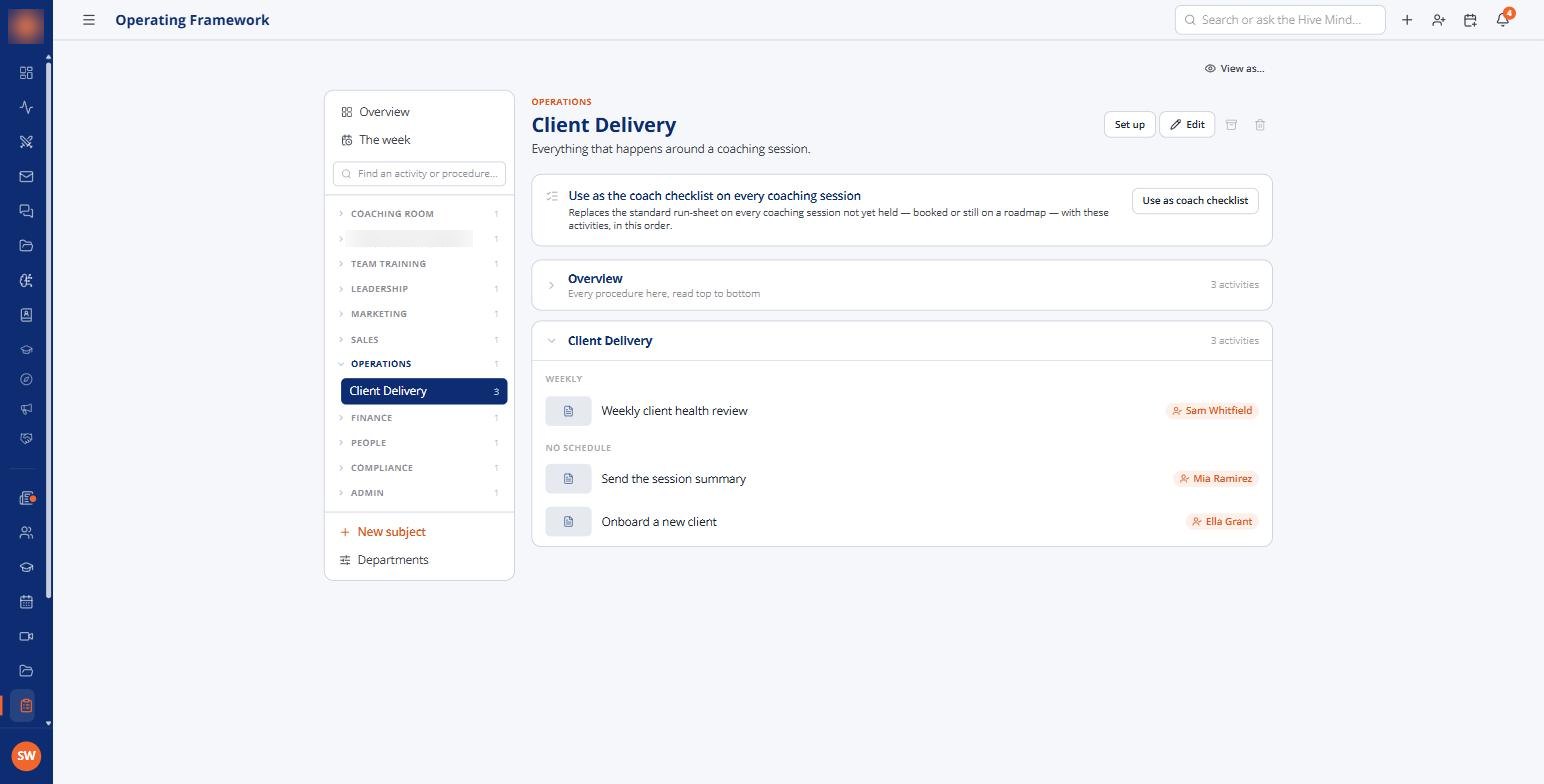
Task: Click the compass icon in sidebar
Action: click(x=26, y=379)
